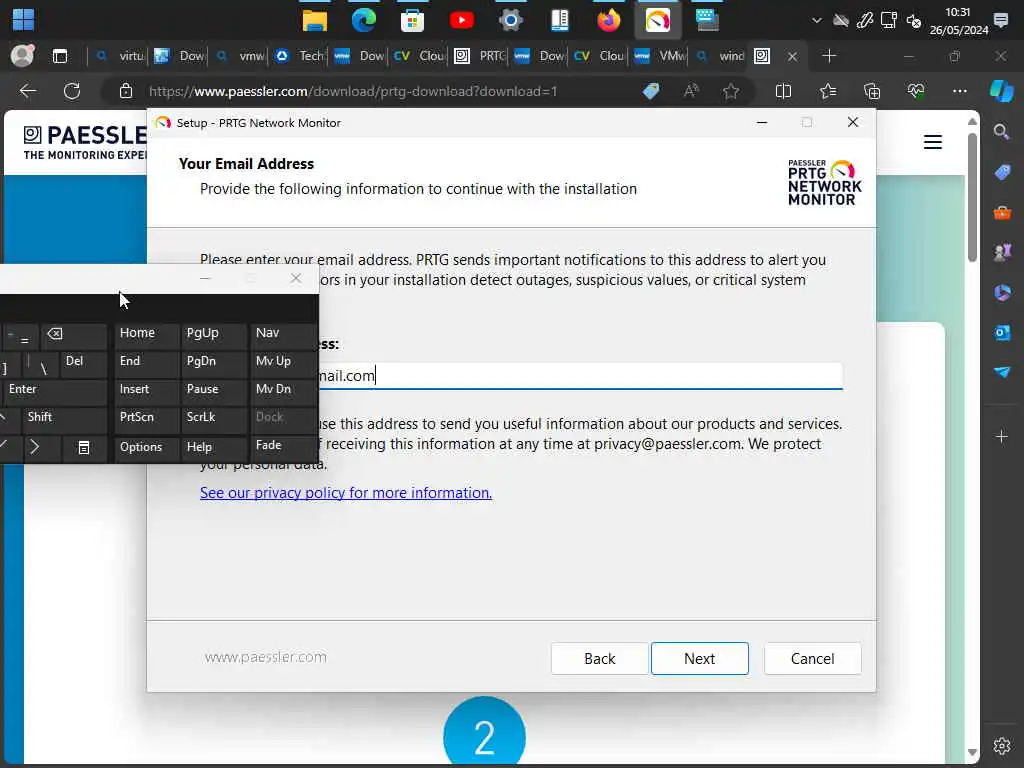Open sidebar Microsoft 365 icon
Image resolution: width=1024 pixels, height=768 pixels.
(1002, 293)
